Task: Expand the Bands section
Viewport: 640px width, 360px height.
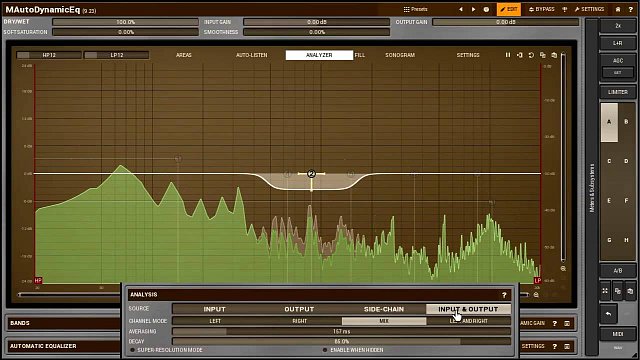Action: click(x=63, y=323)
